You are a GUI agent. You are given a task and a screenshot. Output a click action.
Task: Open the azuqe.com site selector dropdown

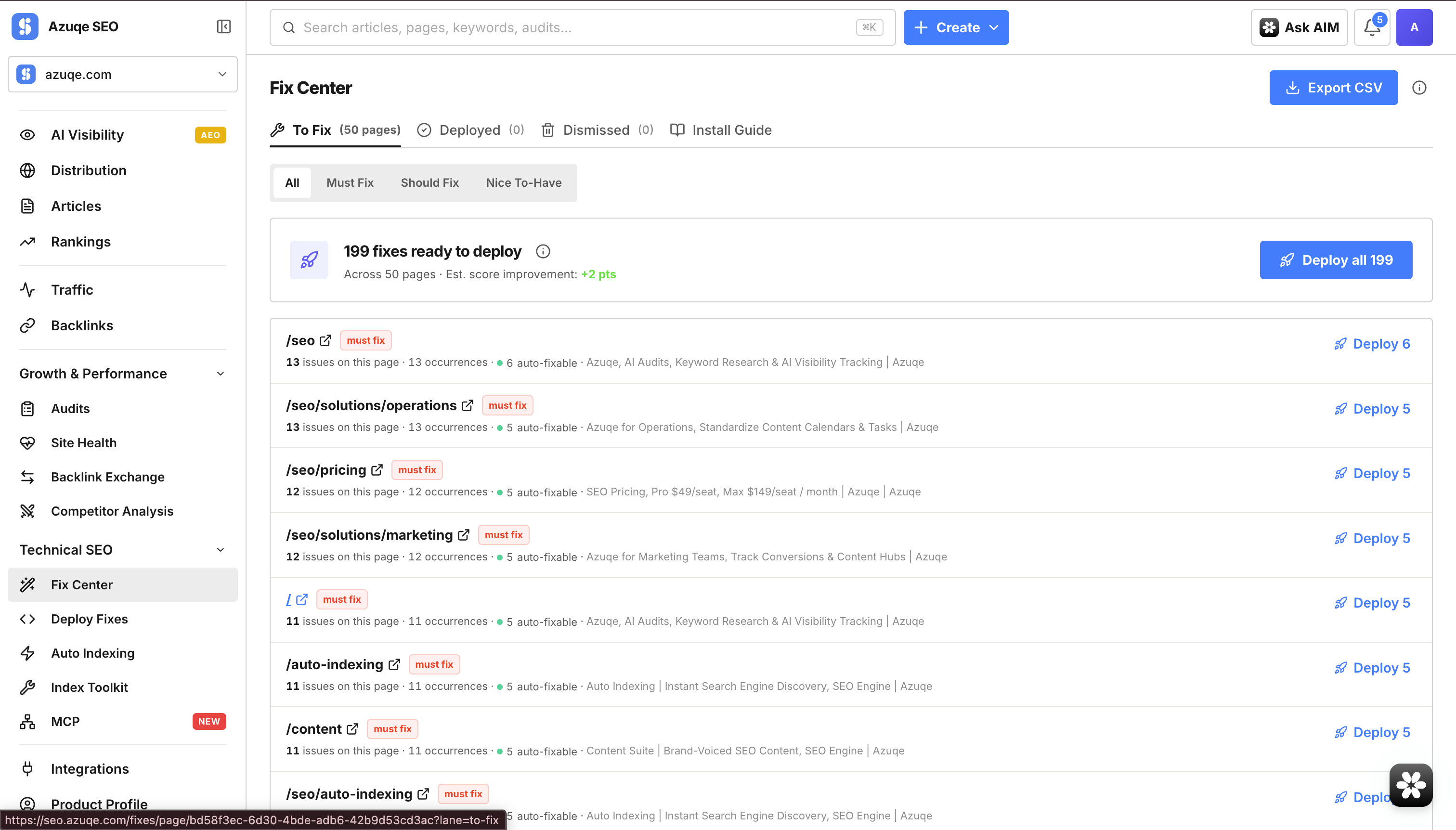123,74
